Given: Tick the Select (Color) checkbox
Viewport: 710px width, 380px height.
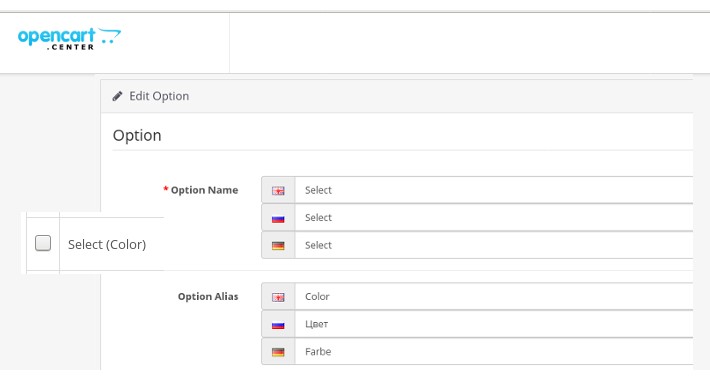Looking at the screenshot, I should pyautogui.click(x=43, y=243).
